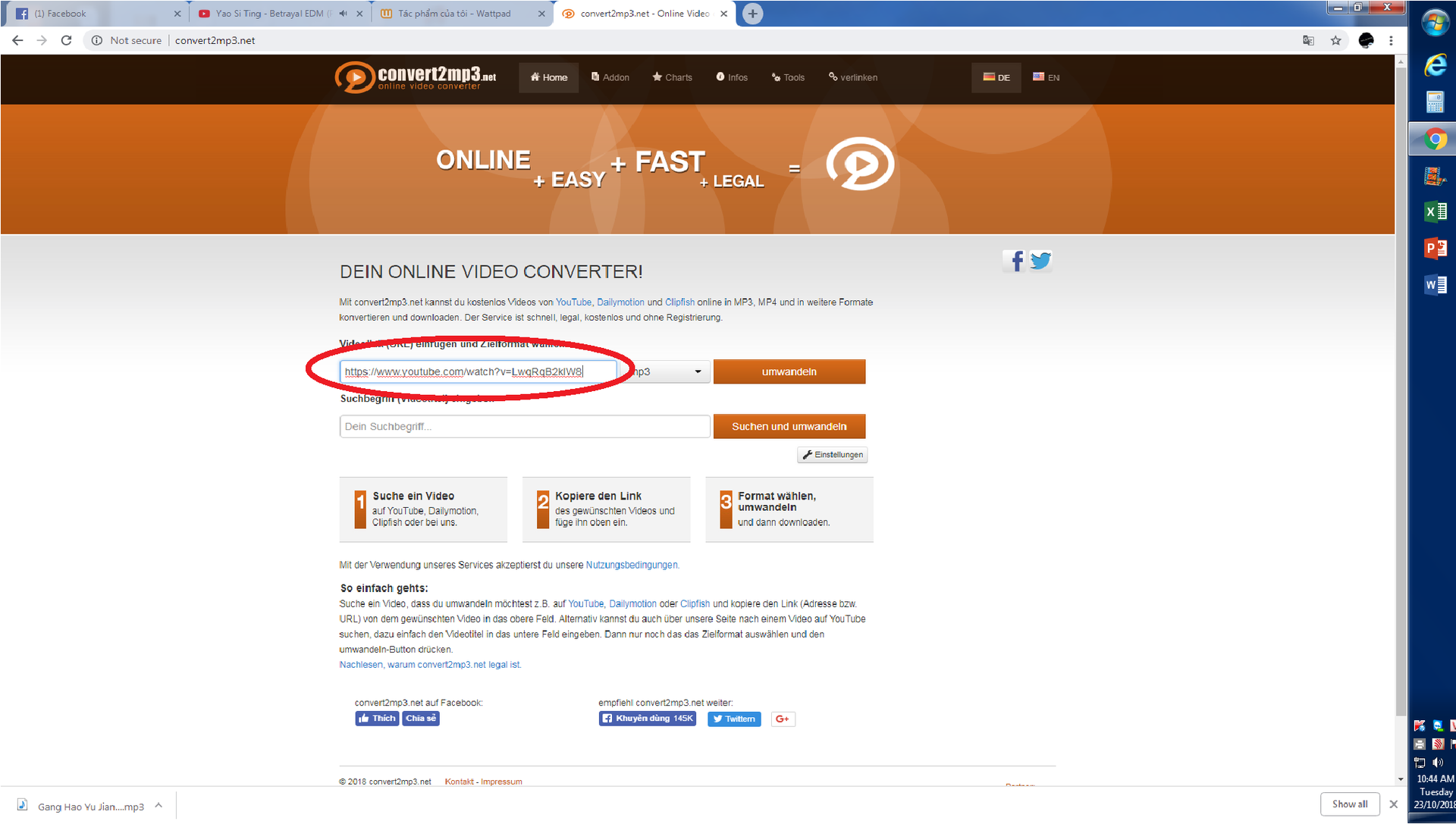Open Calculator from taskbar
This screenshot has height=824, width=1456.
pyautogui.click(x=1435, y=102)
